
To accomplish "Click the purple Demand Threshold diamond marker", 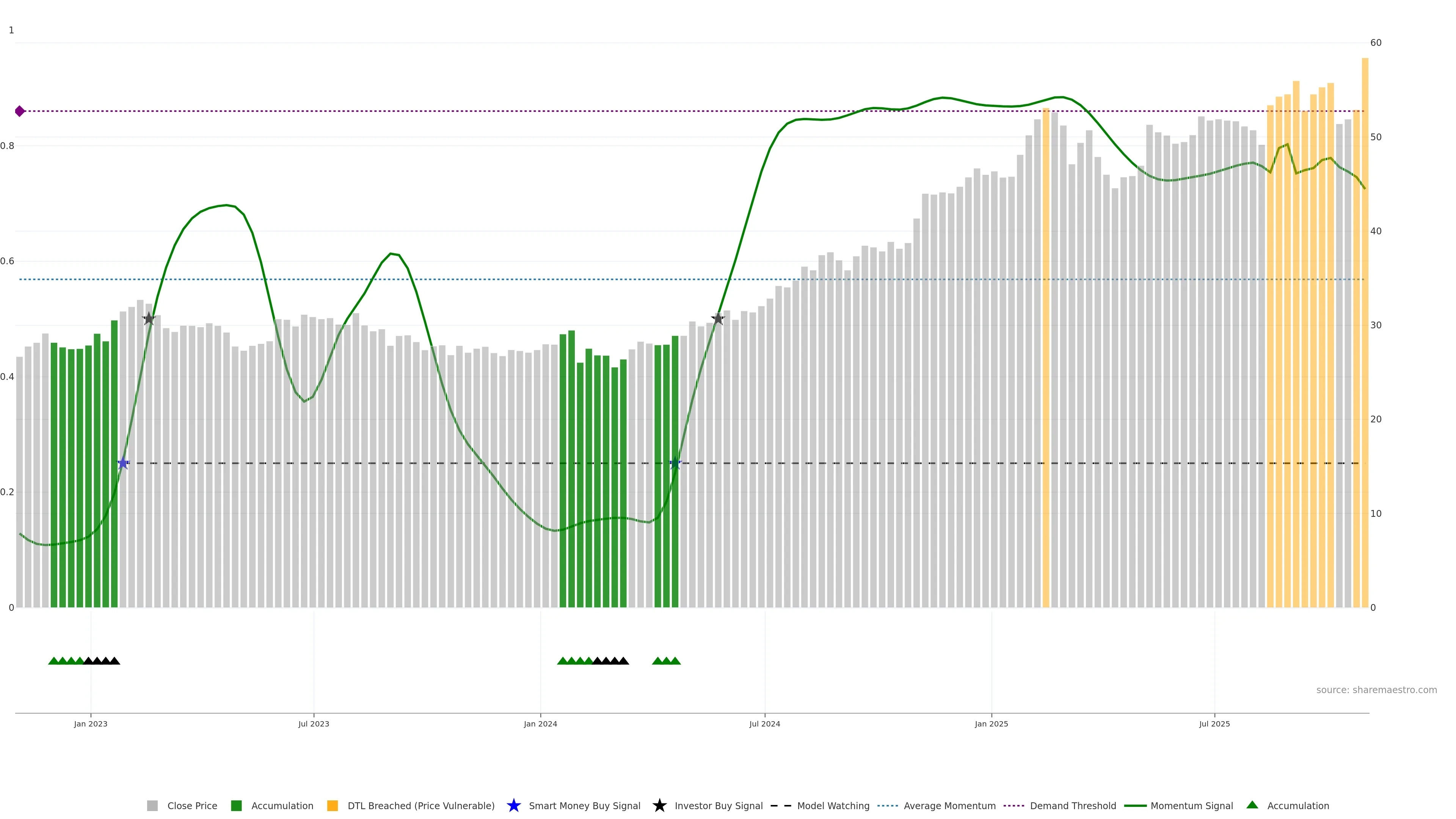I will pos(20,111).
